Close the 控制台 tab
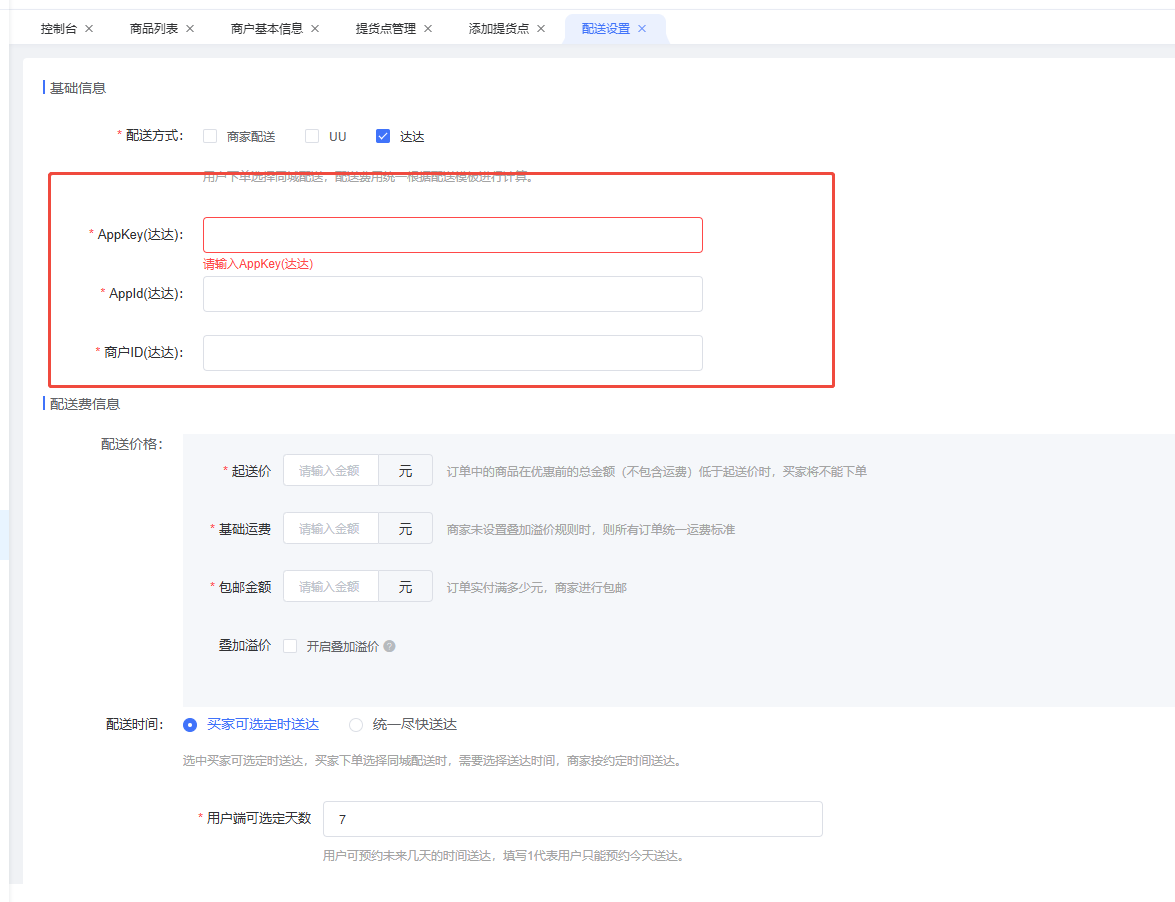 (89, 29)
